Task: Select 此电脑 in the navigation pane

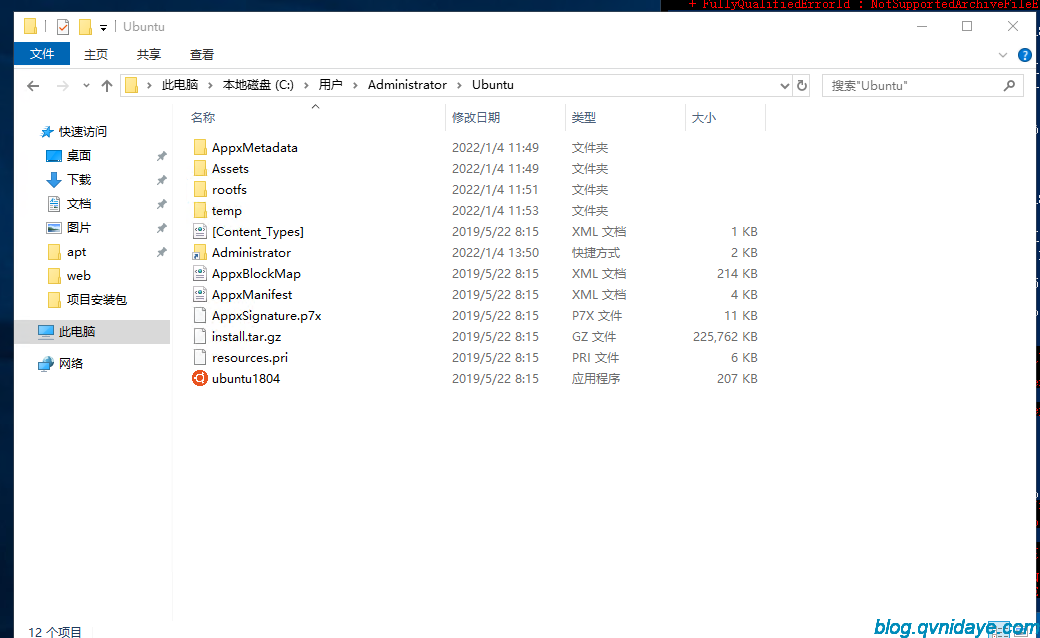Action: point(92,332)
